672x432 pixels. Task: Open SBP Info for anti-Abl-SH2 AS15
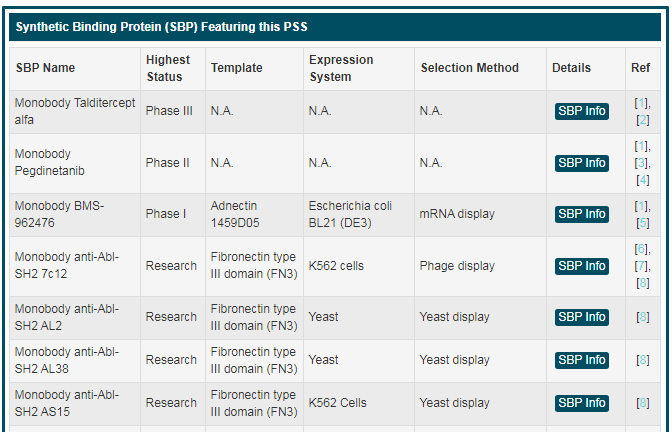click(581, 403)
